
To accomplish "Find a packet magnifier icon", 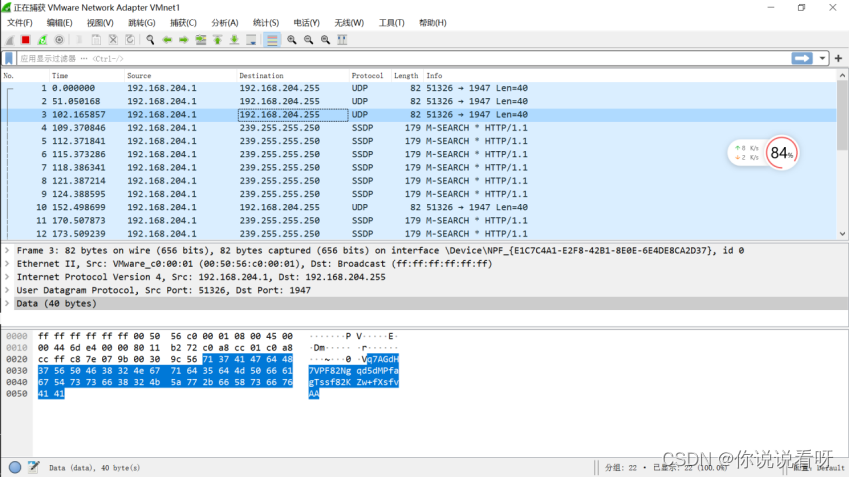I will click(150, 40).
